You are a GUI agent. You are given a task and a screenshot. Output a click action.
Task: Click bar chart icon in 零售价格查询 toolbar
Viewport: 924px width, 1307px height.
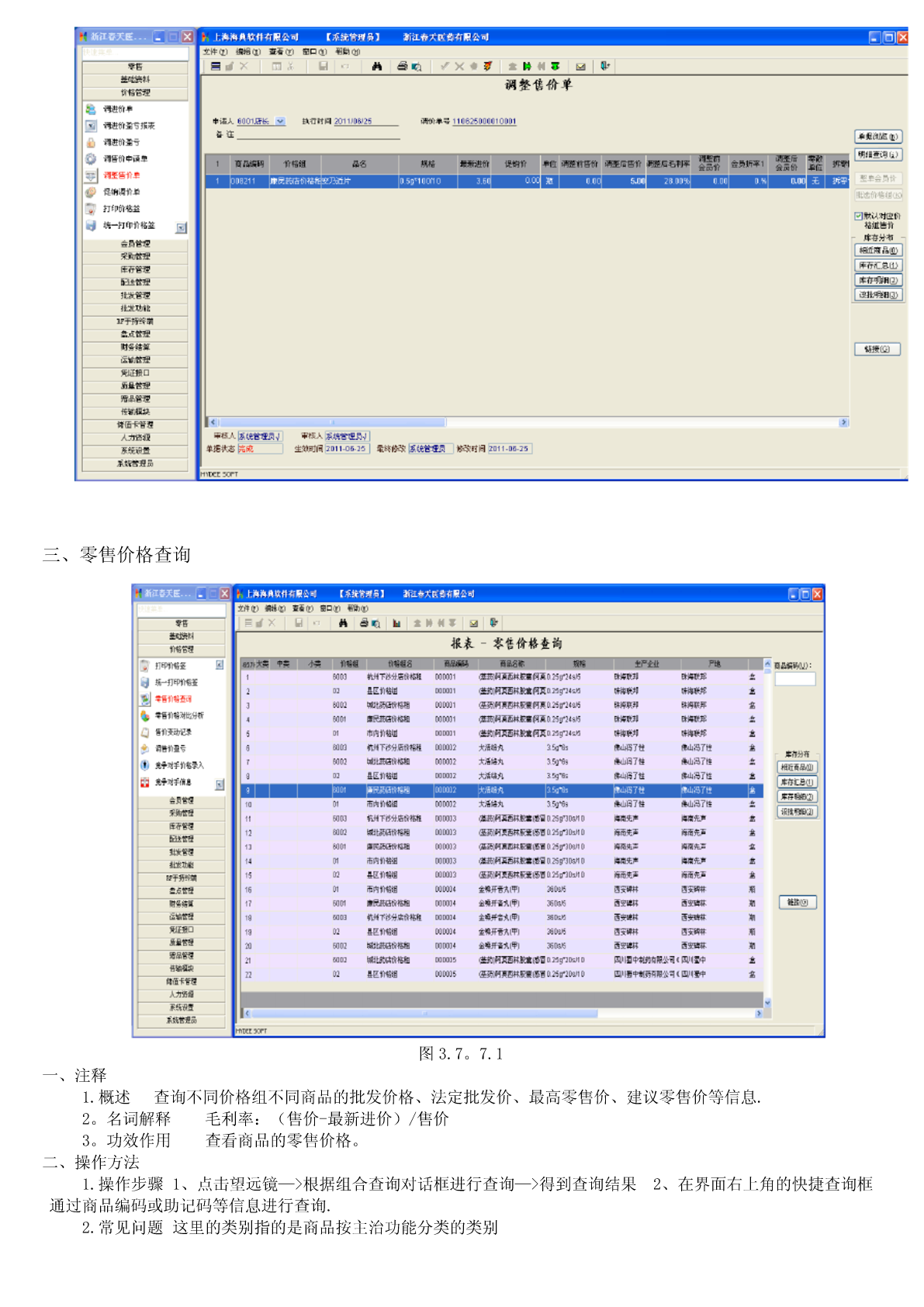pyautogui.click(x=396, y=623)
